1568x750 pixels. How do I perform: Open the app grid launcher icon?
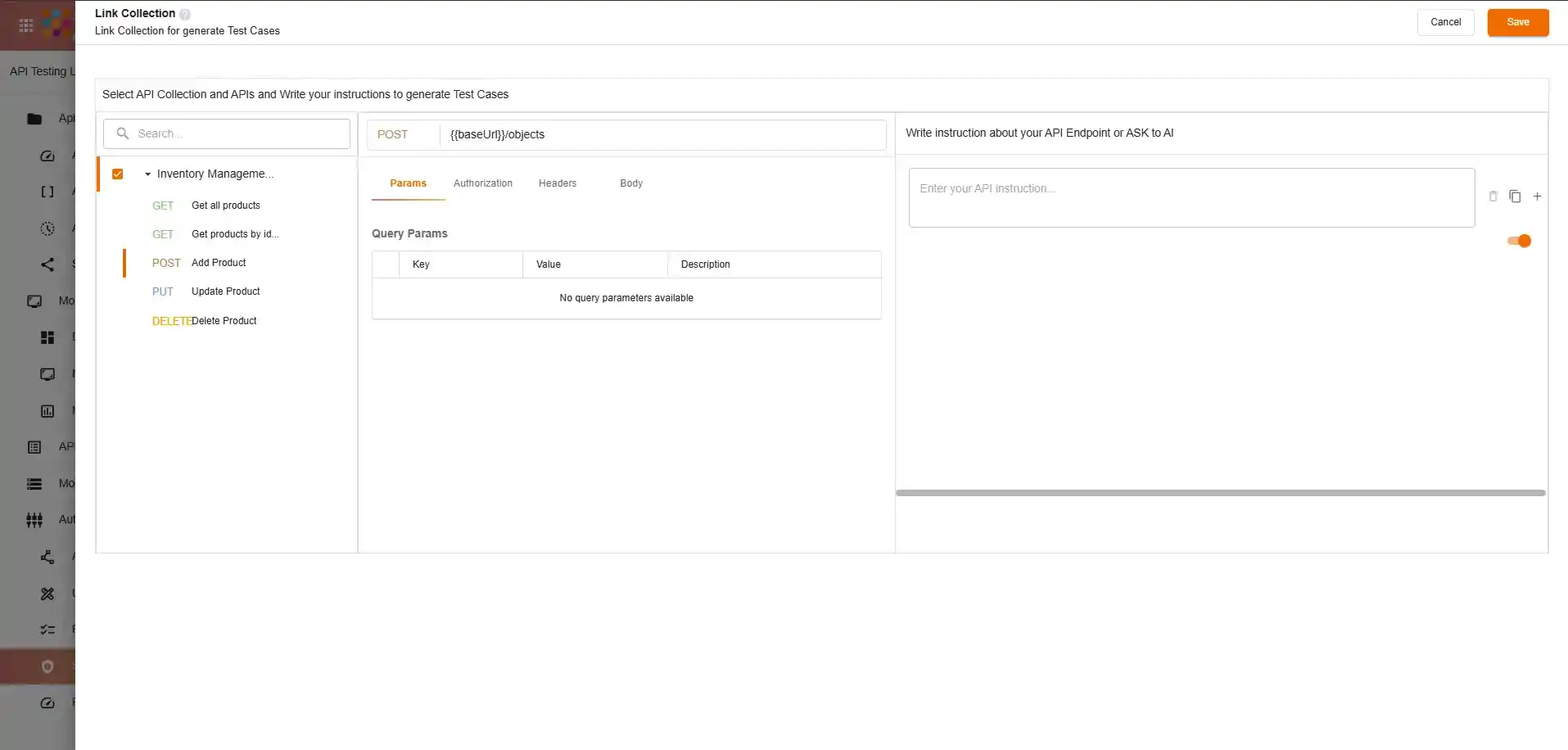26,25
